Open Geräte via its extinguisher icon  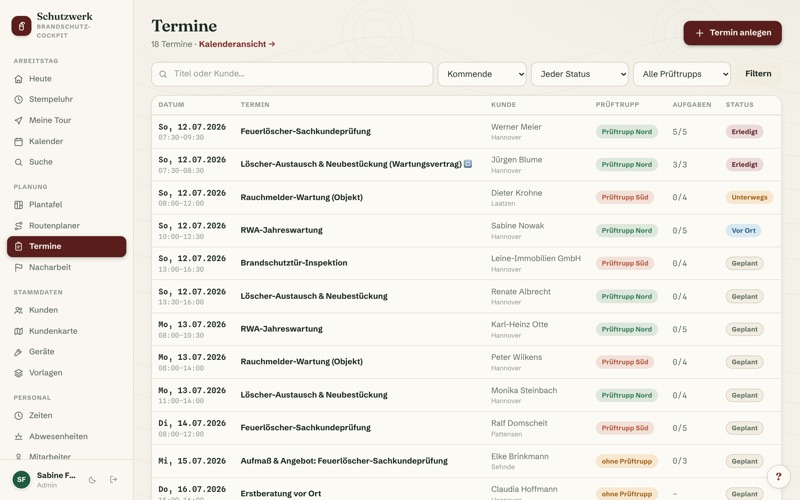[18, 352]
